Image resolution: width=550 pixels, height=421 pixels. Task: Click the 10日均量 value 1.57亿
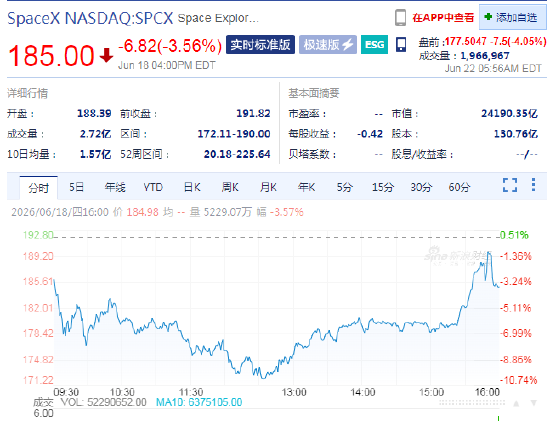[95, 154]
